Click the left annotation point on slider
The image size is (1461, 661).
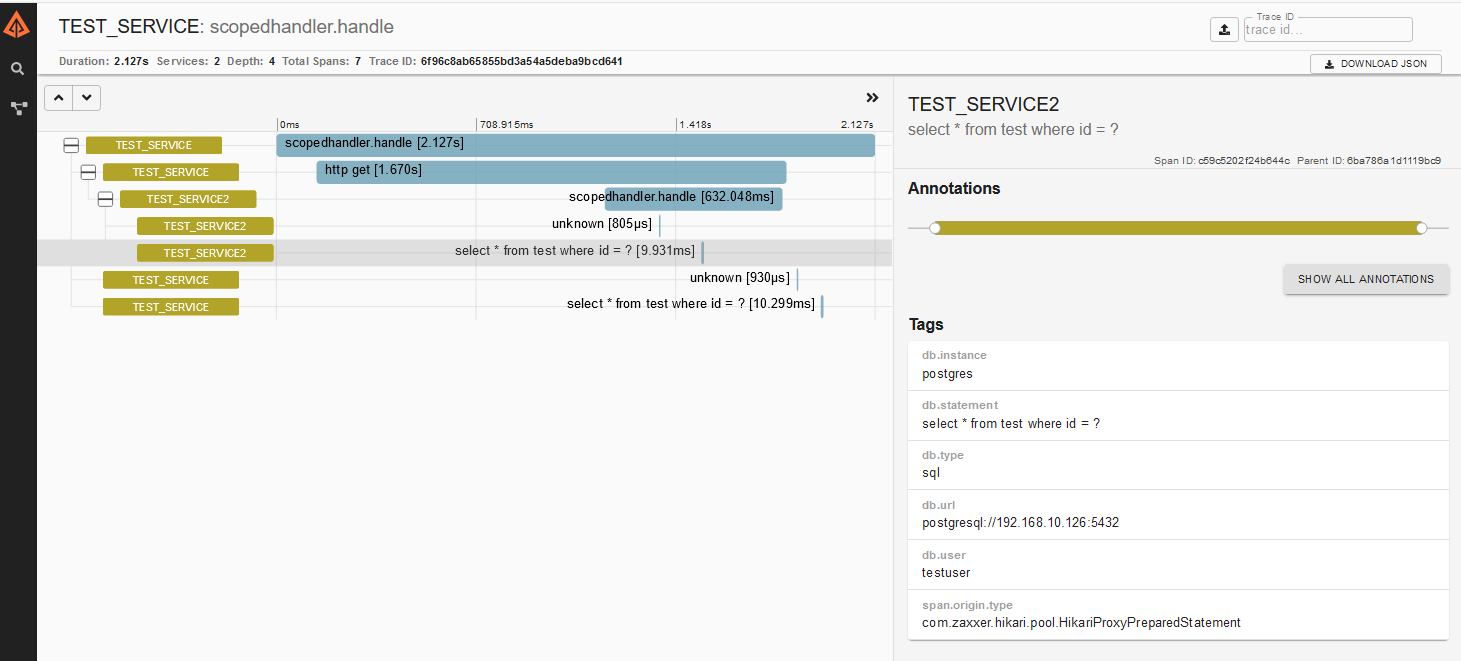[x=935, y=228]
